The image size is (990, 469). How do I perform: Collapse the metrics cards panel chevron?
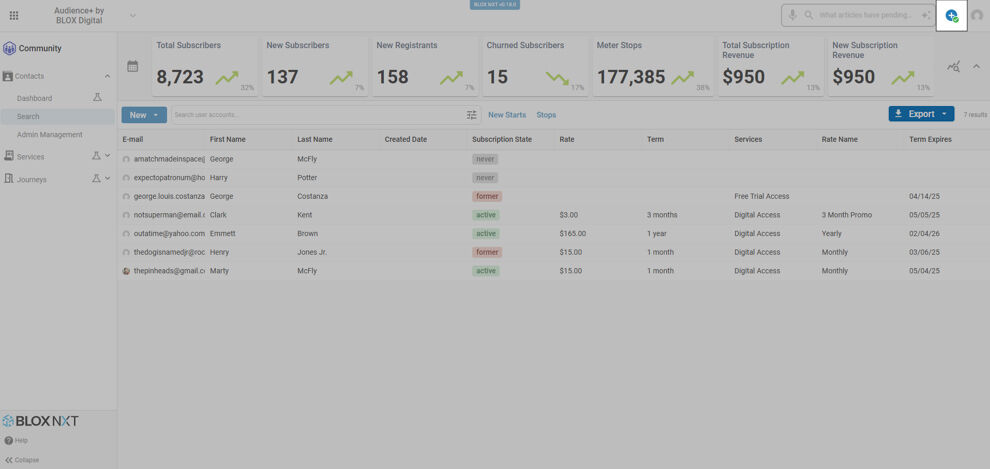(x=975, y=66)
